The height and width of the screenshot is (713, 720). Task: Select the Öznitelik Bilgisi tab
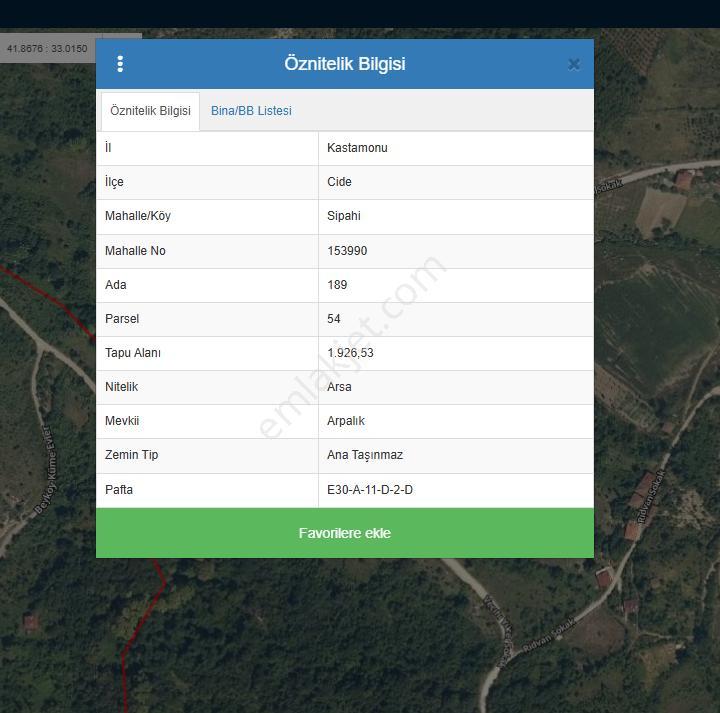click(150, 111)
